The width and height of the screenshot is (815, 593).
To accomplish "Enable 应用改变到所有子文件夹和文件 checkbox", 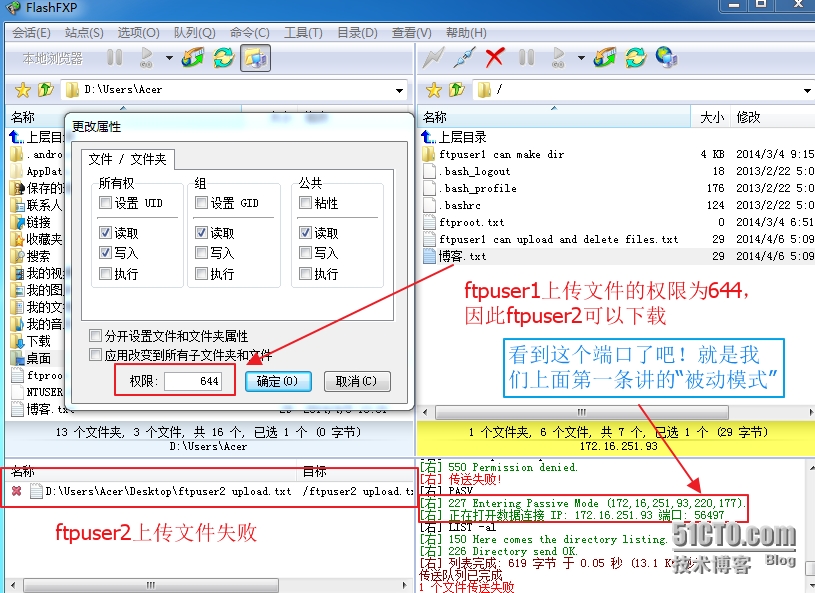I will pyautogui.click(x=96, y=355).
